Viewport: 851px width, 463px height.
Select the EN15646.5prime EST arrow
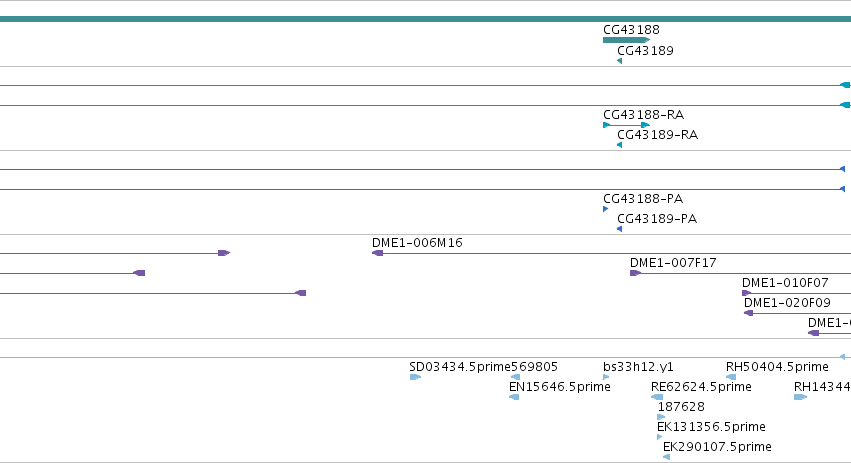pyautogui.click(x=514, y=397)
